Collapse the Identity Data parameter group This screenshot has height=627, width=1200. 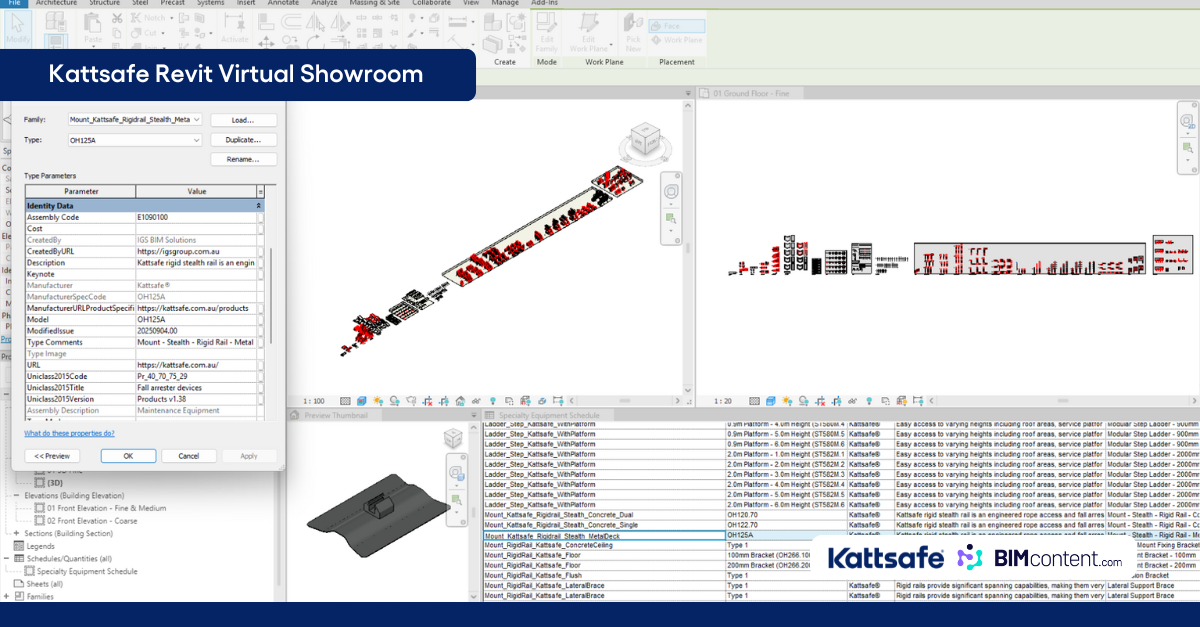(x=259, y=205)
